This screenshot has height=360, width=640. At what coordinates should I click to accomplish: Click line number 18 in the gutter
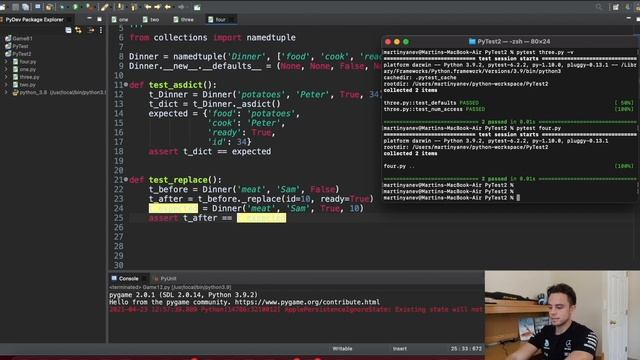pos(118,151)
